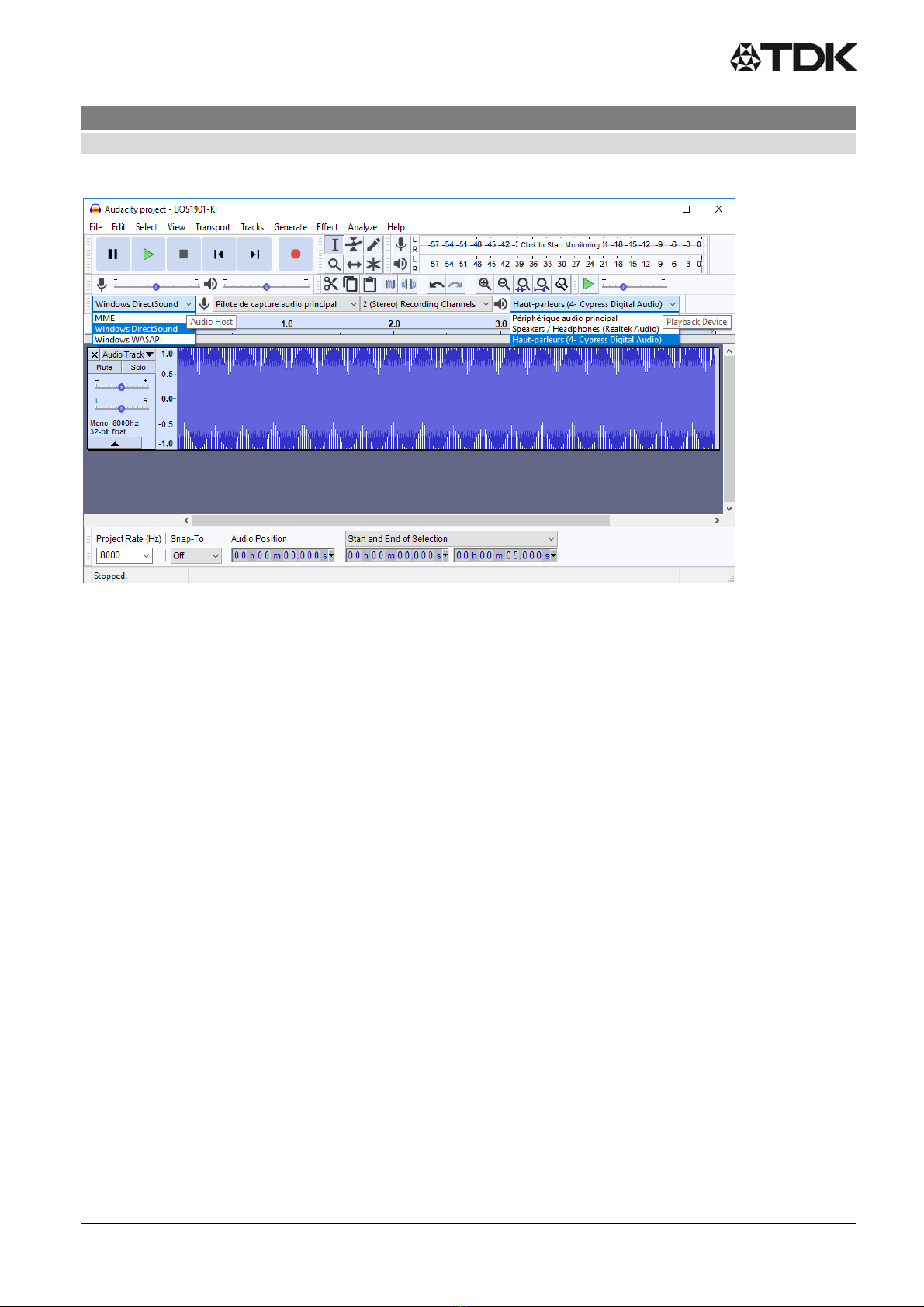This screenshot has height=1307, width=924.
Task: Open the Audio Host dropdown
Action: tap(144, 304)
